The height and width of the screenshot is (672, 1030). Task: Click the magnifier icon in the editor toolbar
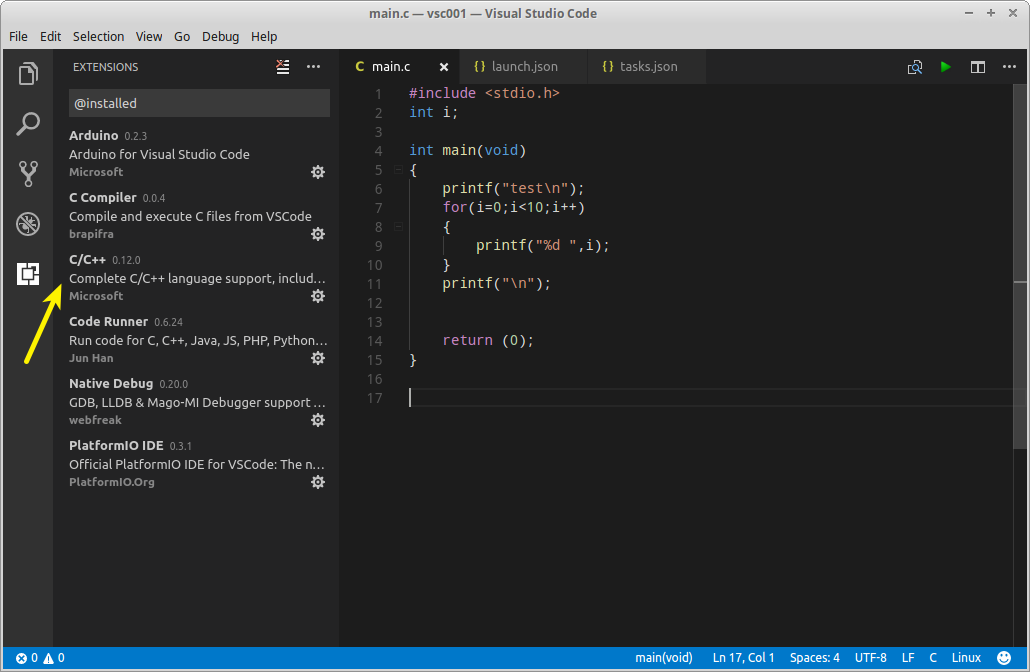pyautogui.click(x=914, y=67)
